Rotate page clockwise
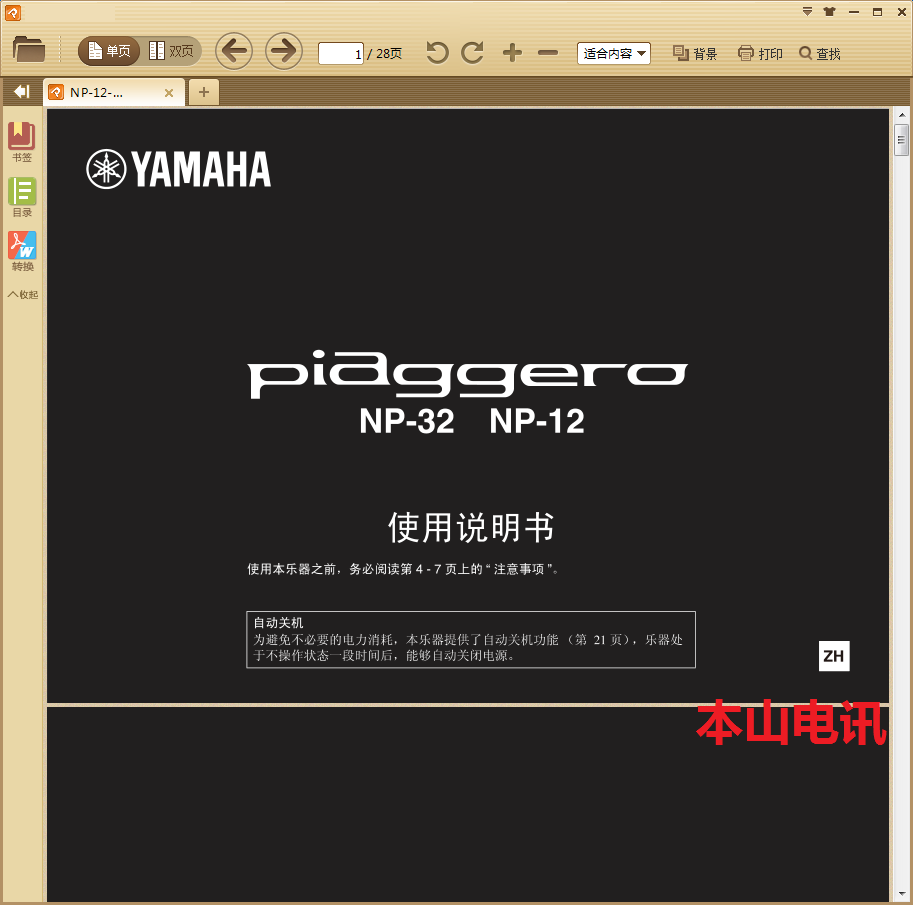The width and height of the screenshot is (913, 905). pos(473,53)
